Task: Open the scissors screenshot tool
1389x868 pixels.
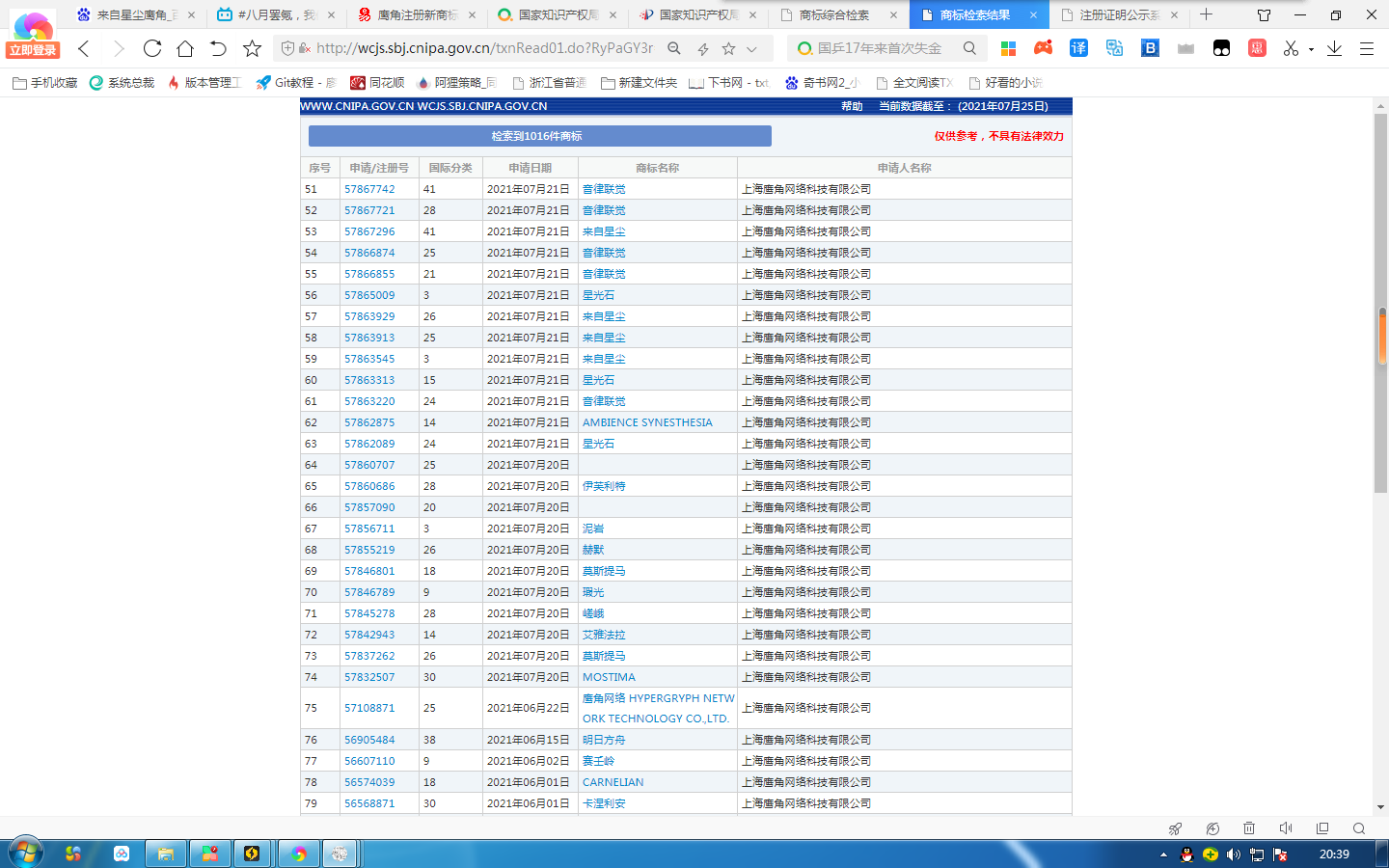Action: 1291,48
